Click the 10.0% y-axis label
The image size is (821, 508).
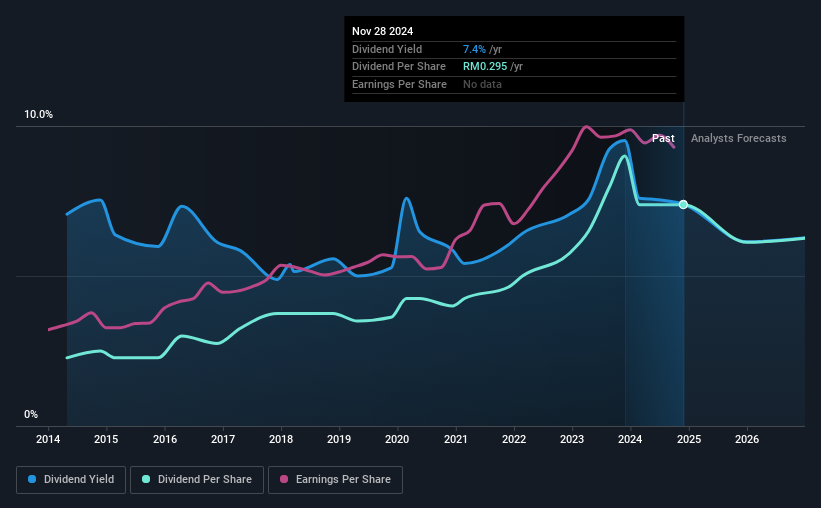click(38, 115)
